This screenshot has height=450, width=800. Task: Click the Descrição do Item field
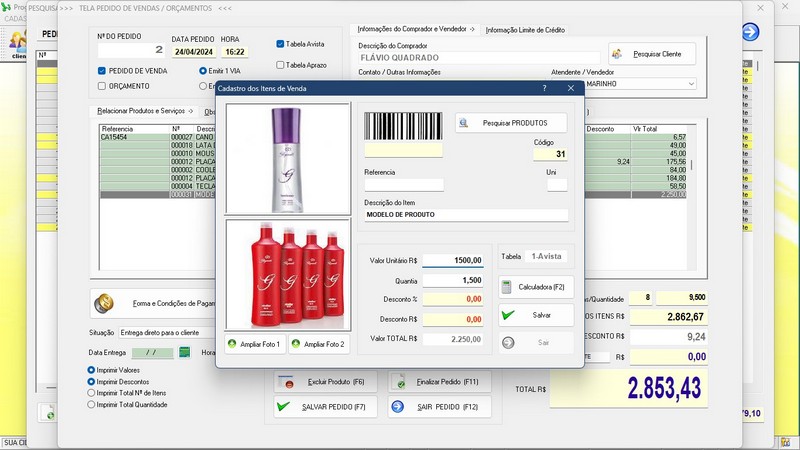466,215
